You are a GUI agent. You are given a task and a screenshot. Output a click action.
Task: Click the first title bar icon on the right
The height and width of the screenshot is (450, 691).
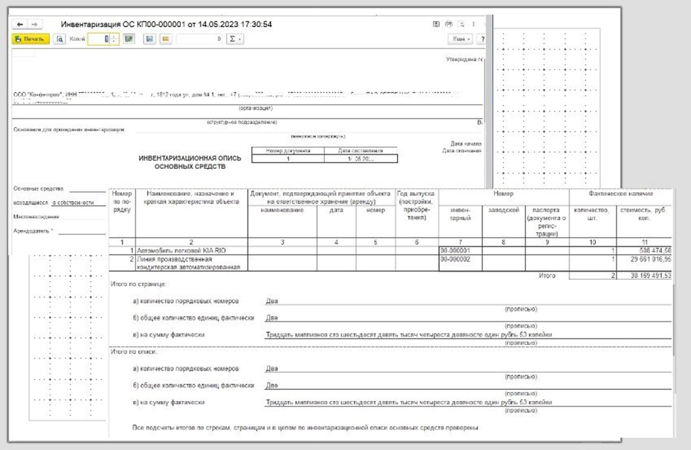pyautogui.click(x=436, y=24)
